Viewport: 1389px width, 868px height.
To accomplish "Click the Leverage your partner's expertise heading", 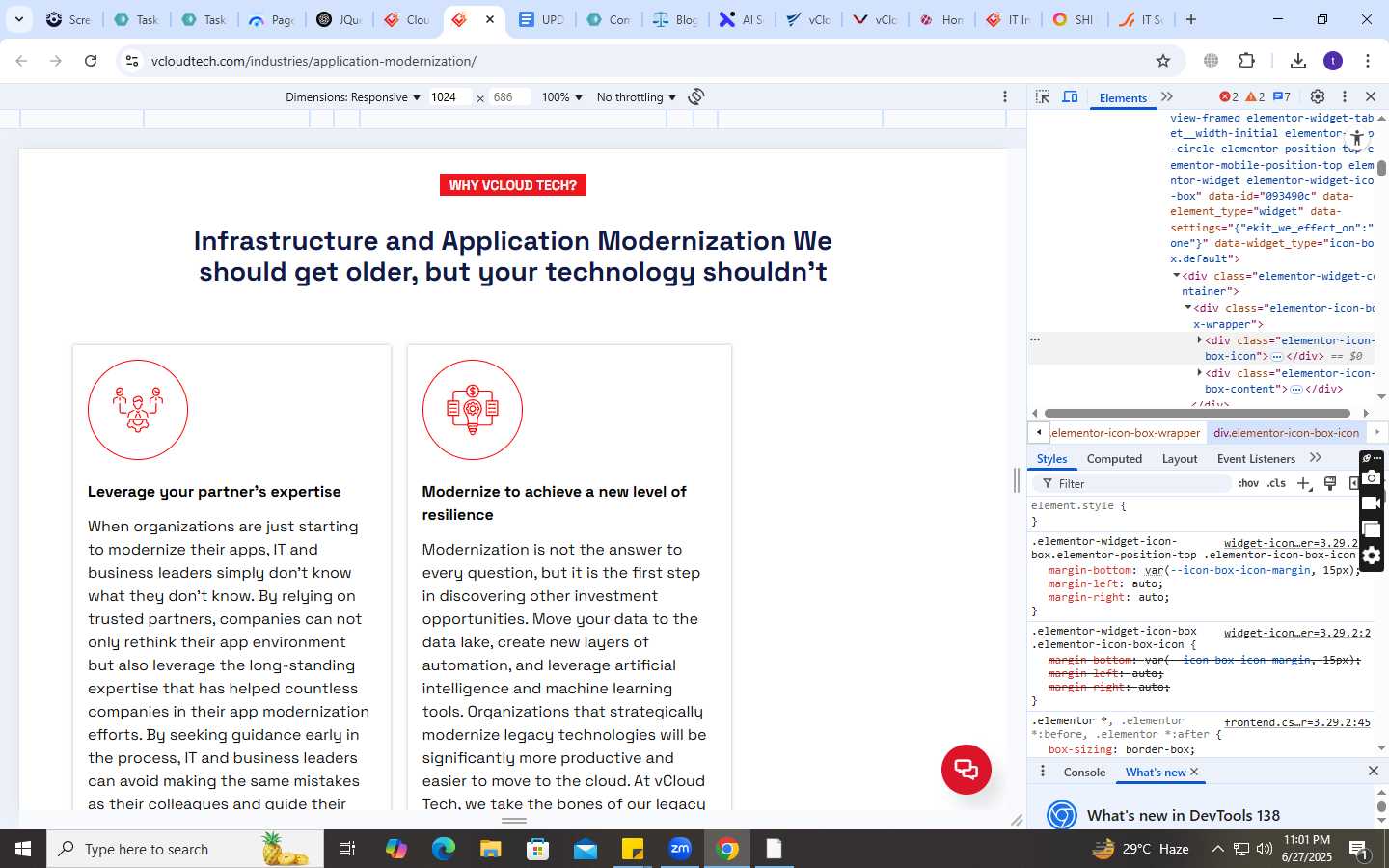I will point(214,492).
